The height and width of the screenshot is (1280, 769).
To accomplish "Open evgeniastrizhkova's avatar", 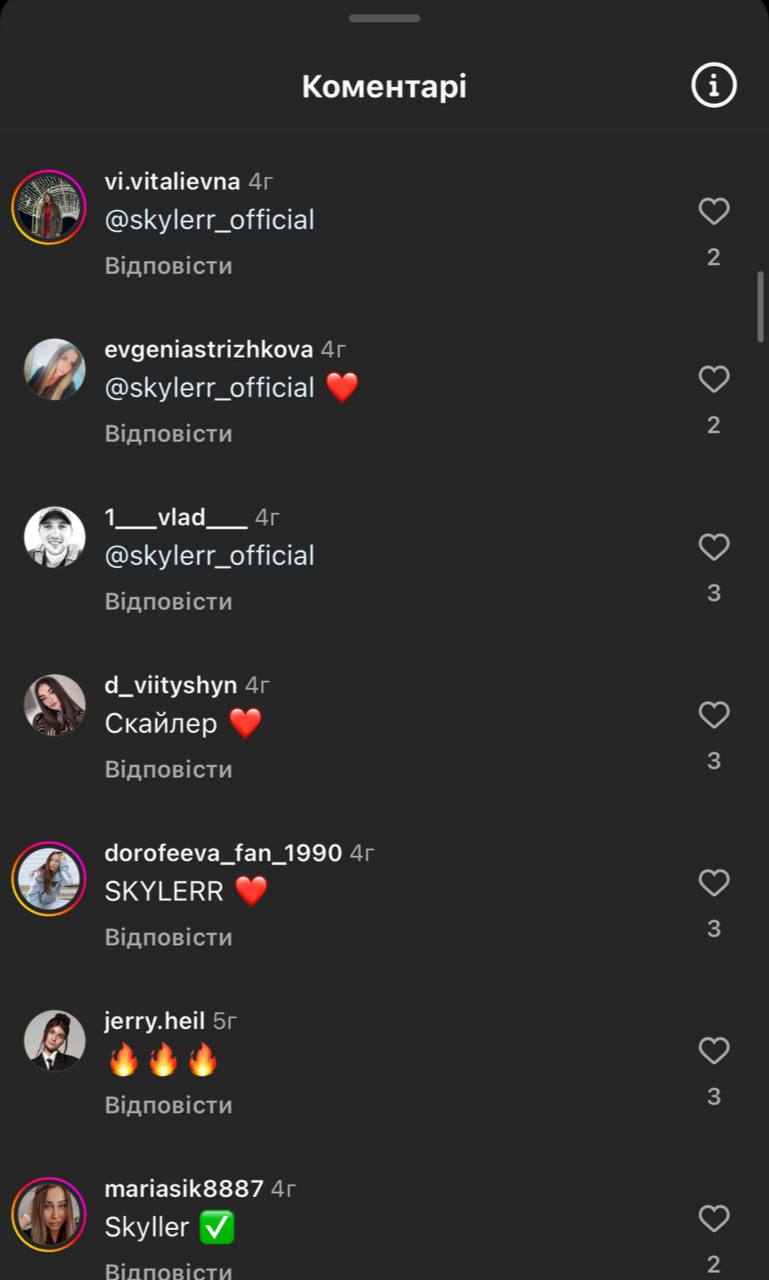I will [x=54, y=369].
